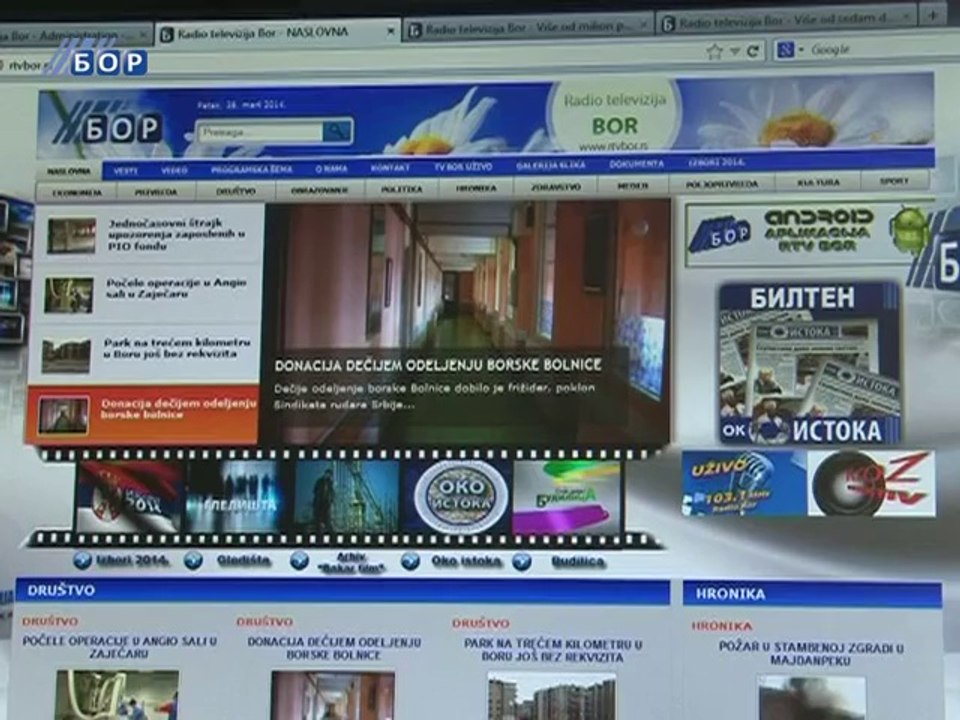
Task: Open the Gledišta text link below filmstrip
Action: 244,560
